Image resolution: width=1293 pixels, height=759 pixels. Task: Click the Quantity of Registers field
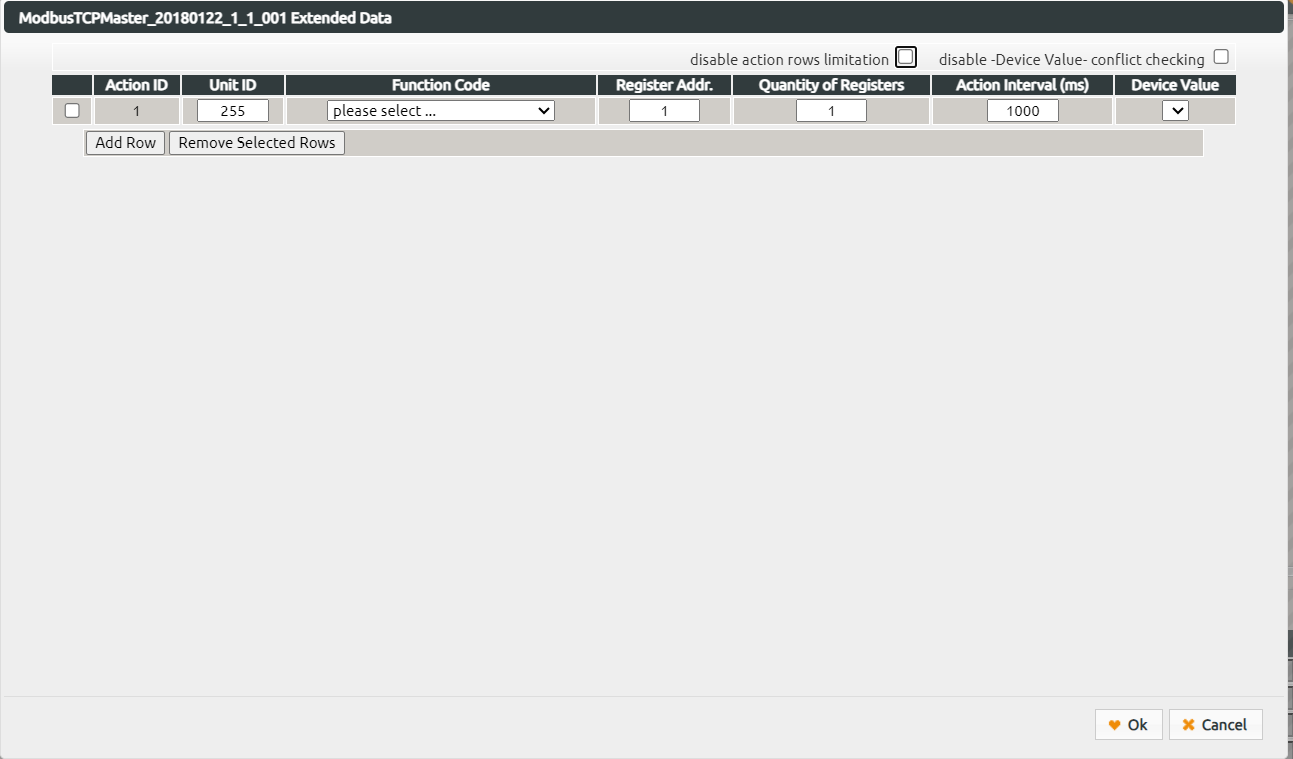pos(831,110)
